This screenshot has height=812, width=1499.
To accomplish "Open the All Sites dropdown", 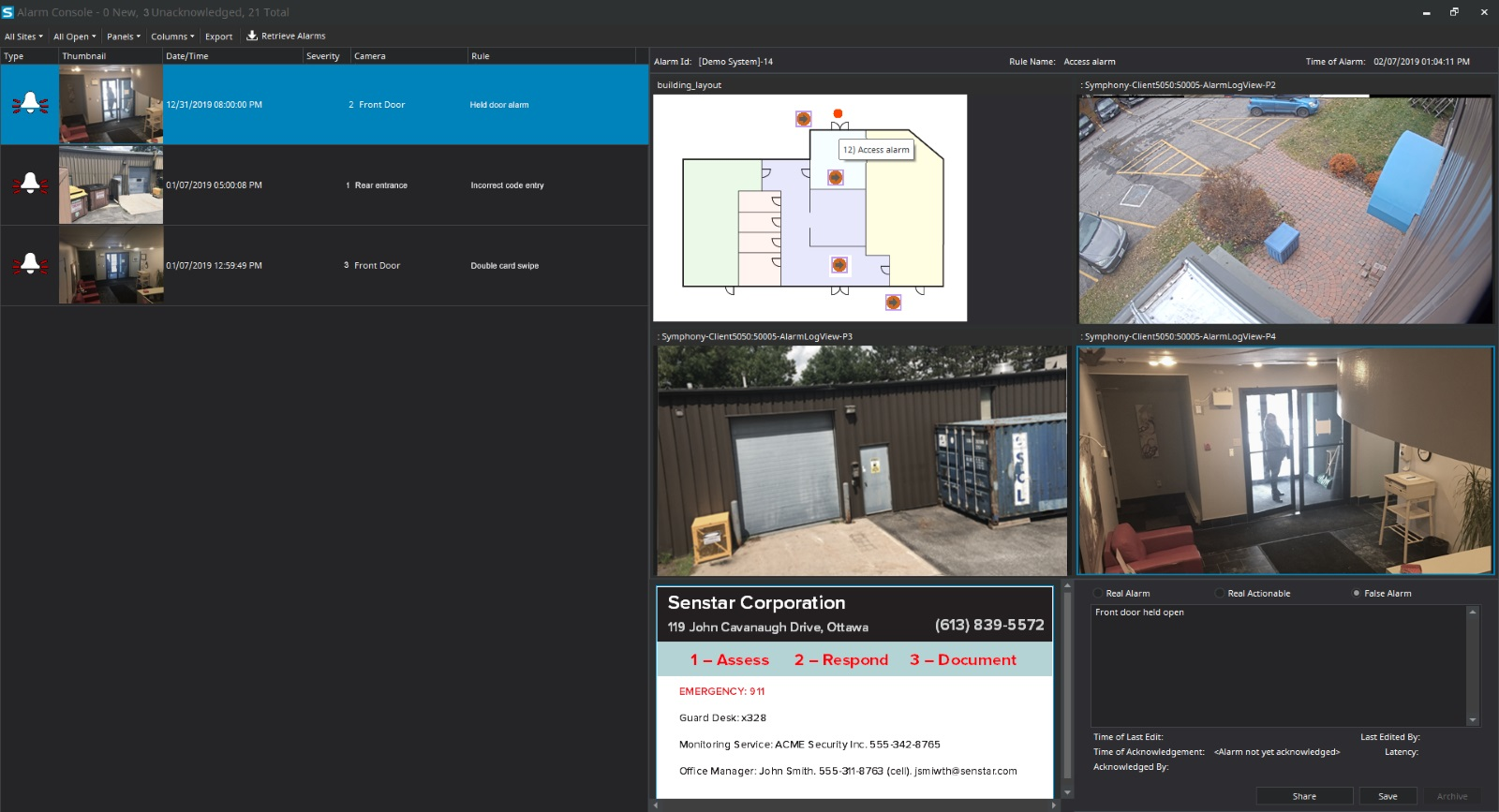I will click(x=23, y=37).
